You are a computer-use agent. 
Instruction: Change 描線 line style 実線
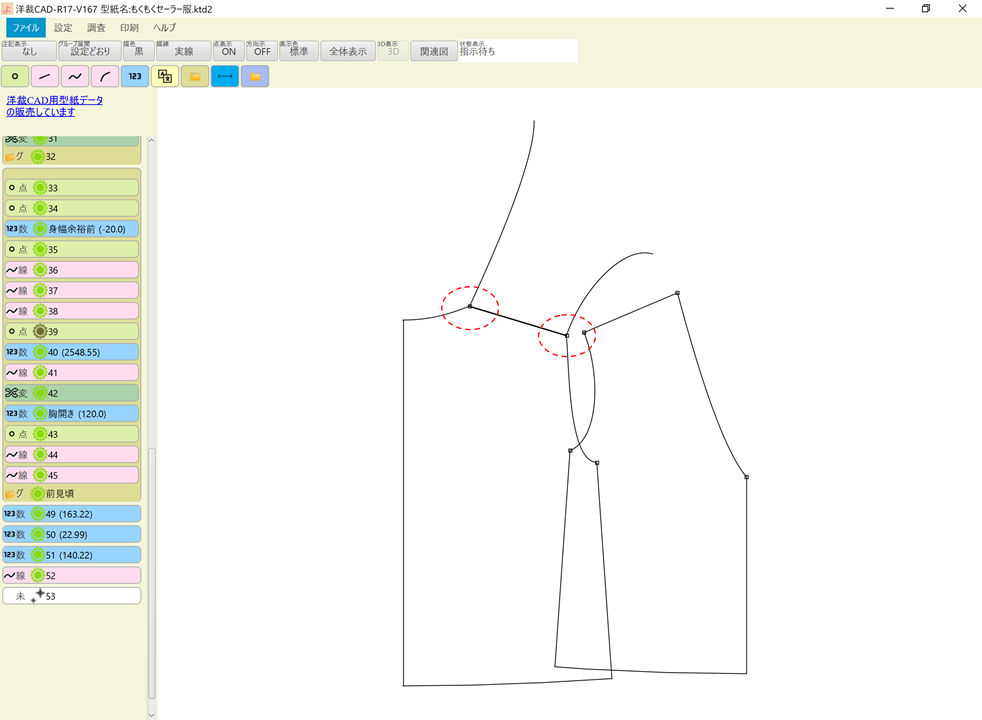pos(183,51)
